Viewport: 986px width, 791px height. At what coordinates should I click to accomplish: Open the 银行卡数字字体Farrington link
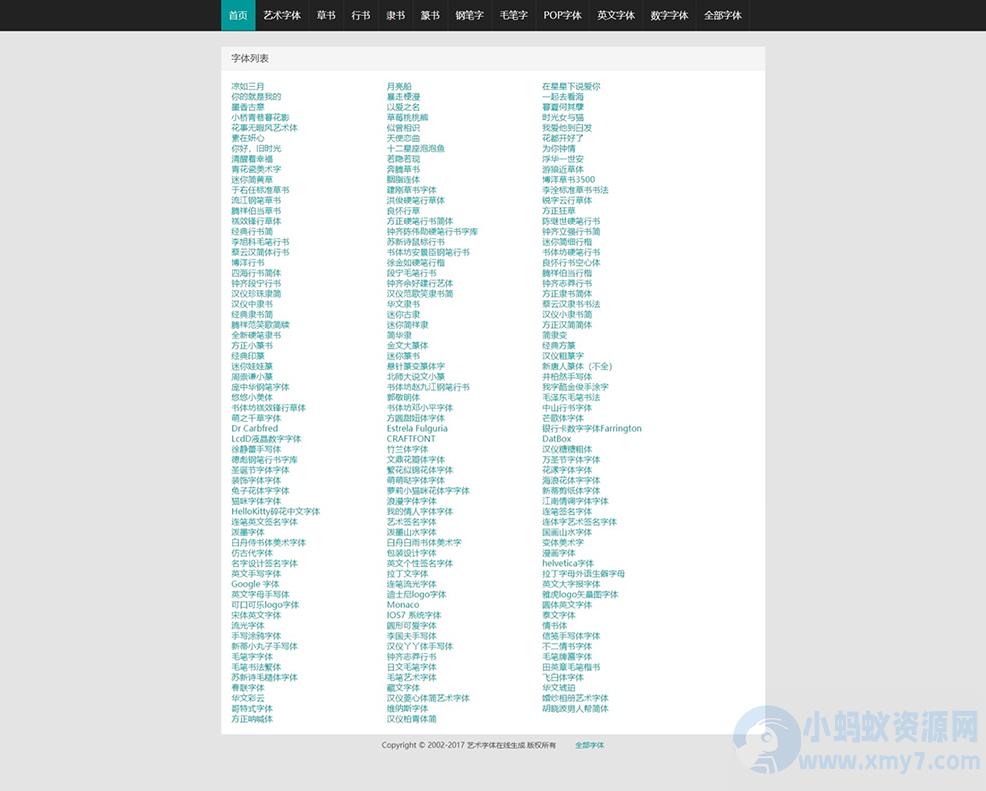click(x=592, y=429)
